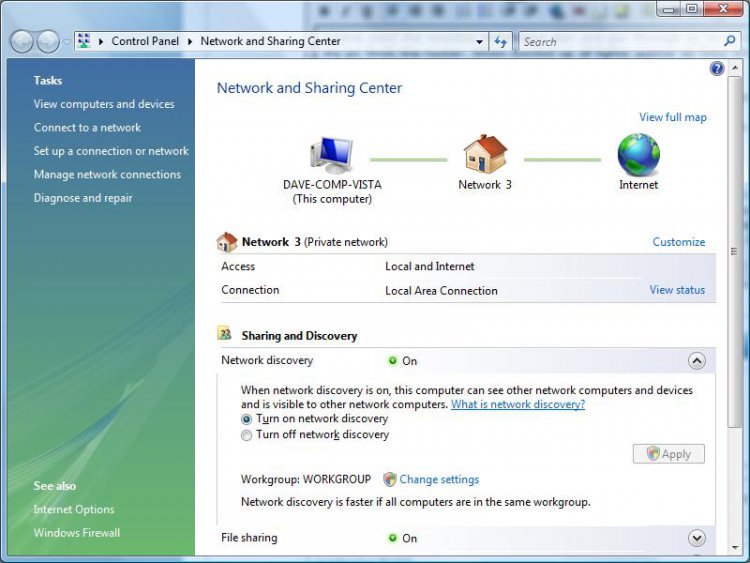Click the Network discovery row label

(x=267, y=360)
